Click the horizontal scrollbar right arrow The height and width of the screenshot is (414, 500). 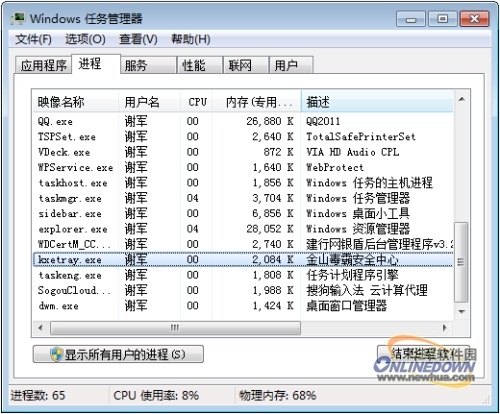pyautogui.click(x=445, y=328)
